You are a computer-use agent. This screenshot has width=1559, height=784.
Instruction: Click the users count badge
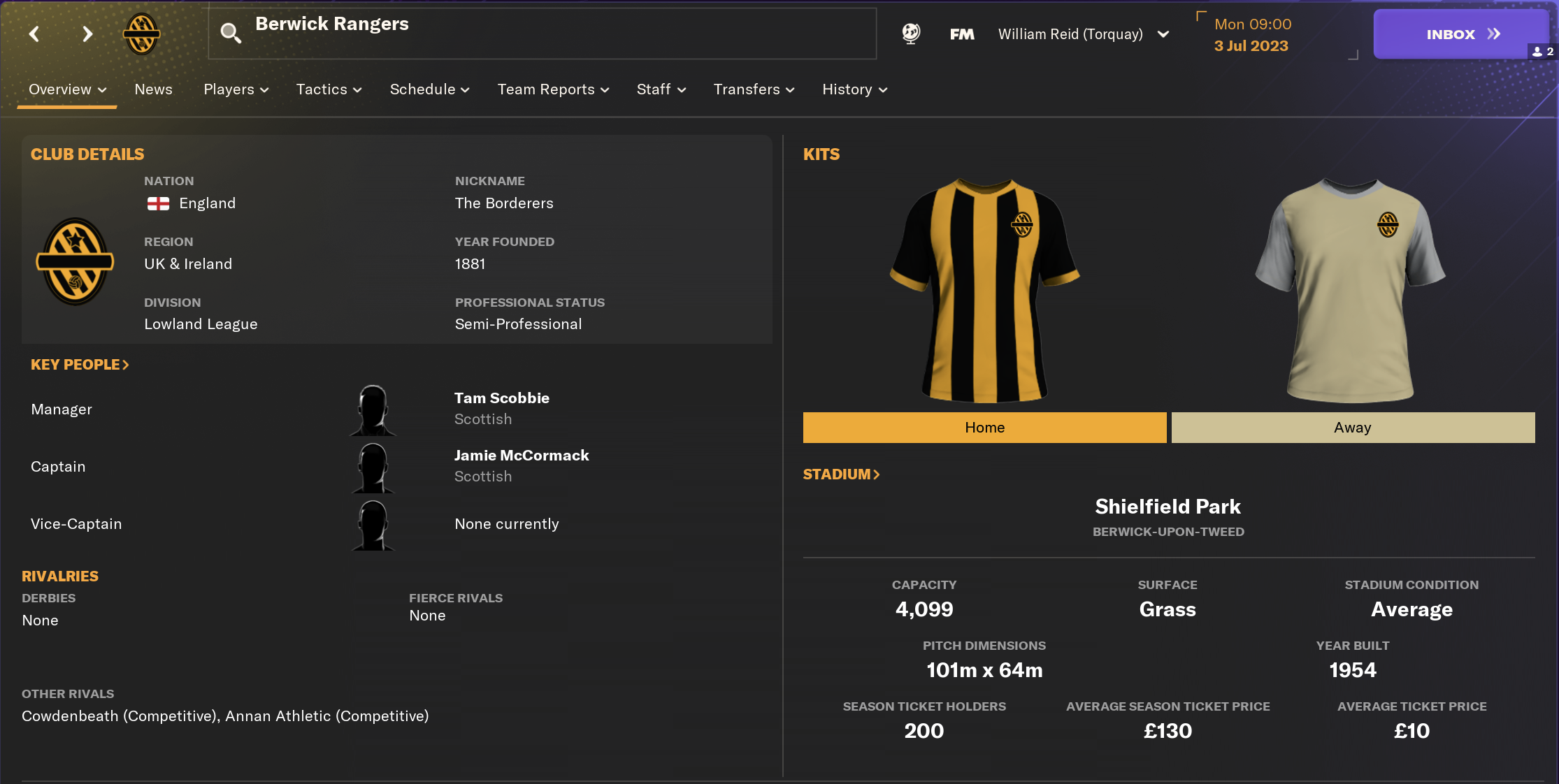click(x=1542, y=52)
